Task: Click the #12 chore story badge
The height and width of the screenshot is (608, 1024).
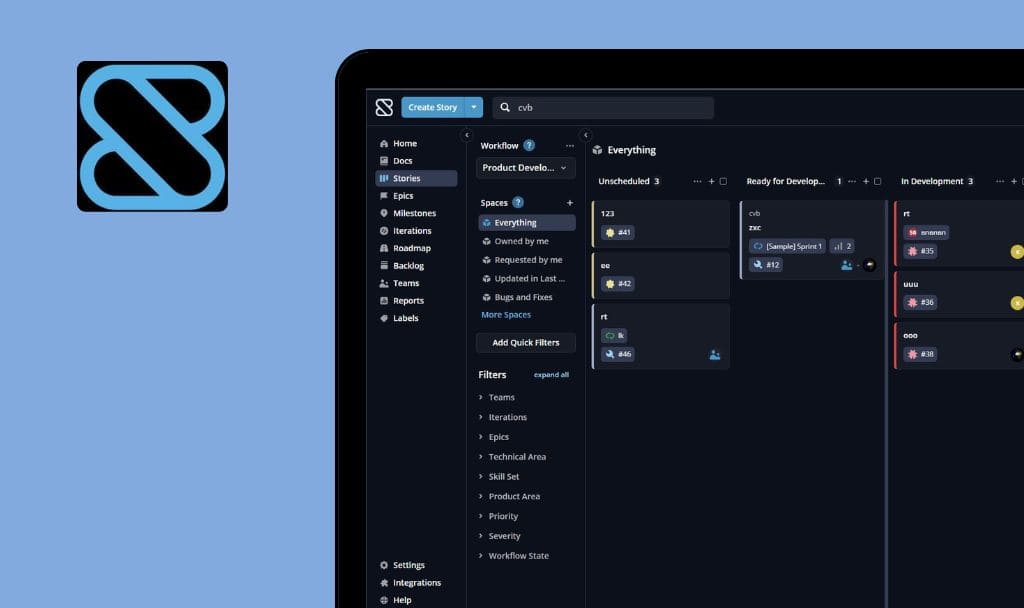Action: (x=765, y=264)
